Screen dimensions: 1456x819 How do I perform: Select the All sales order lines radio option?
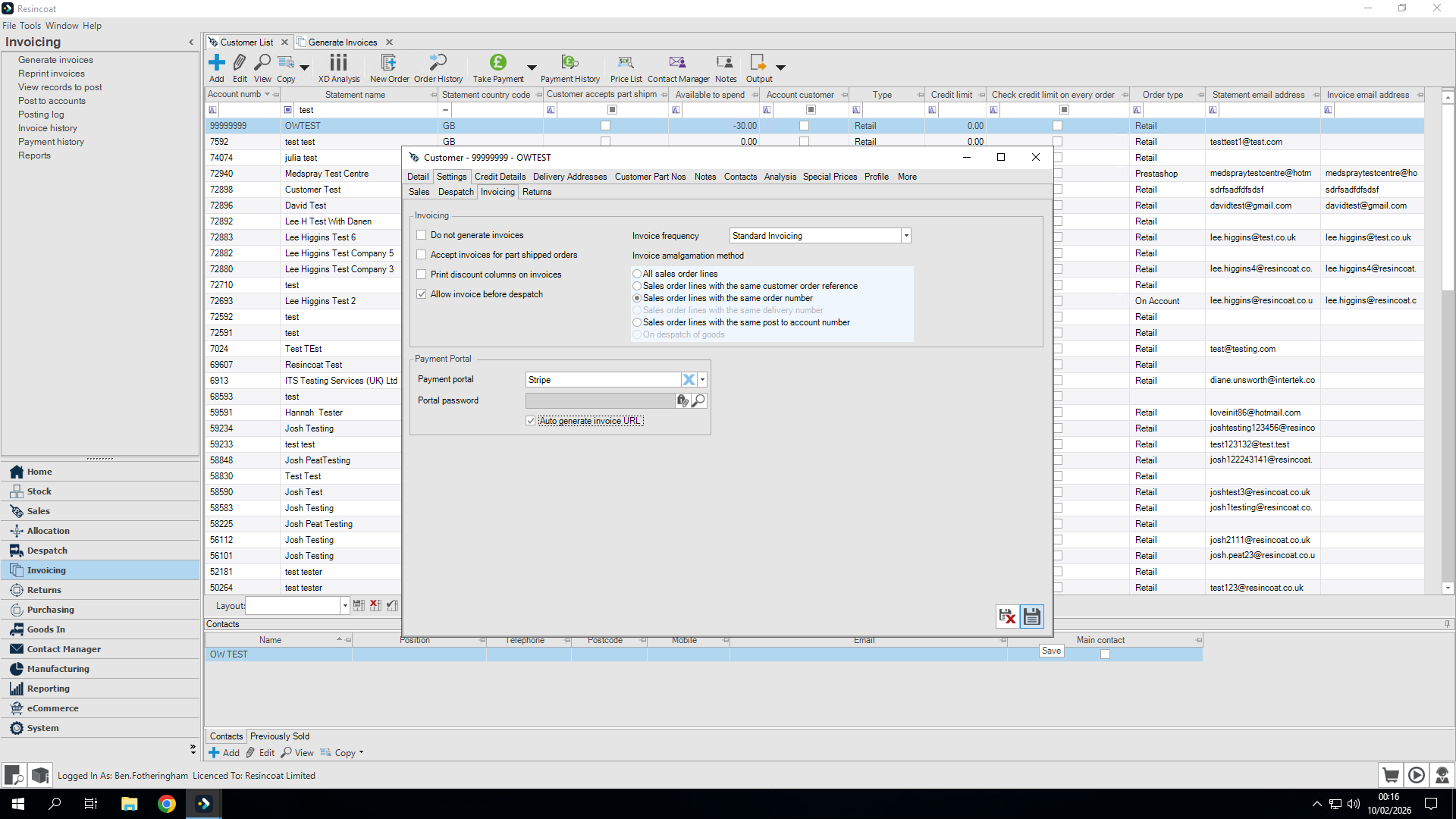coord(637,274)
